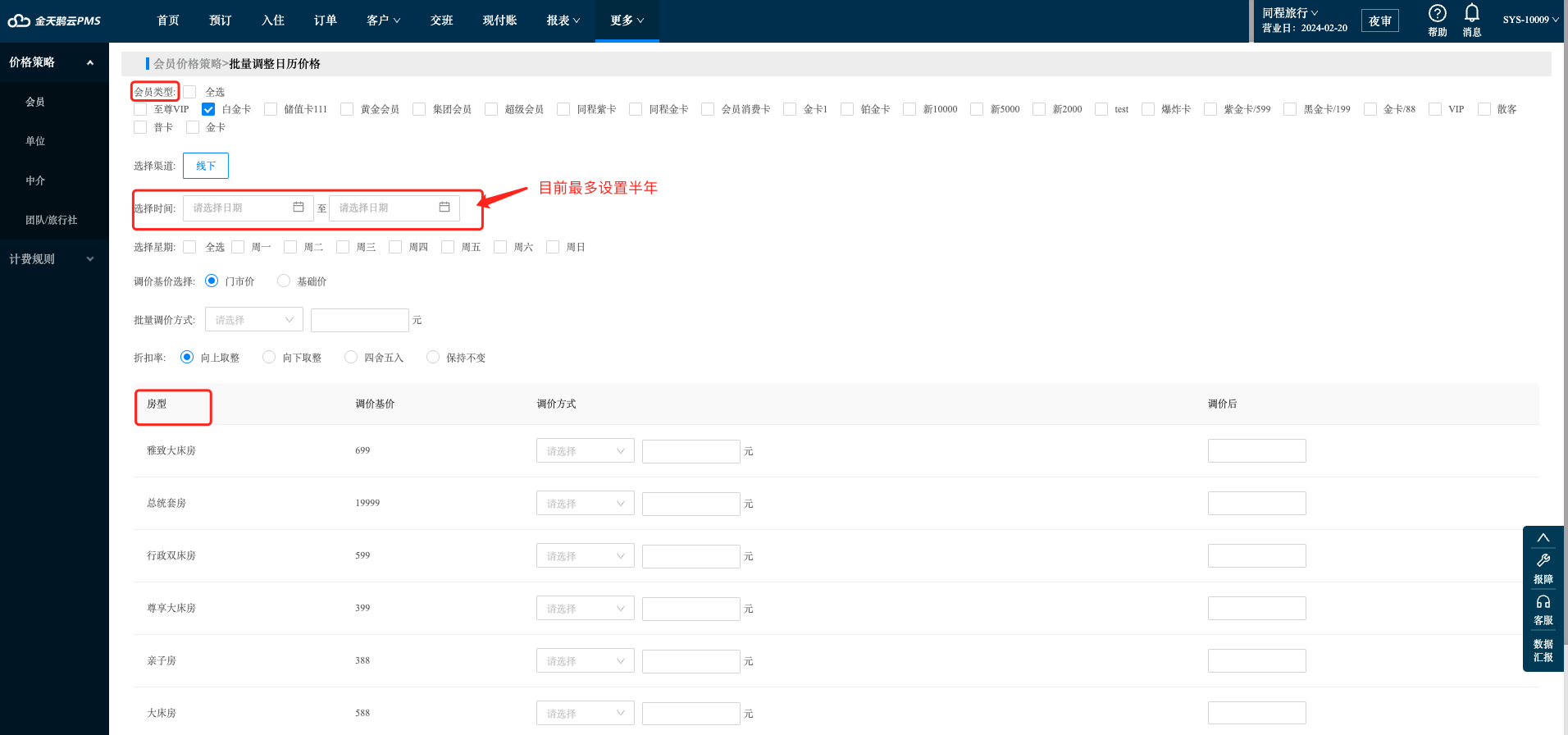Image resolution: width=1568 pixels, height=735 pixels.
Task: Click 雅致大床房 adjustment amount field
Action: (691, 451)
